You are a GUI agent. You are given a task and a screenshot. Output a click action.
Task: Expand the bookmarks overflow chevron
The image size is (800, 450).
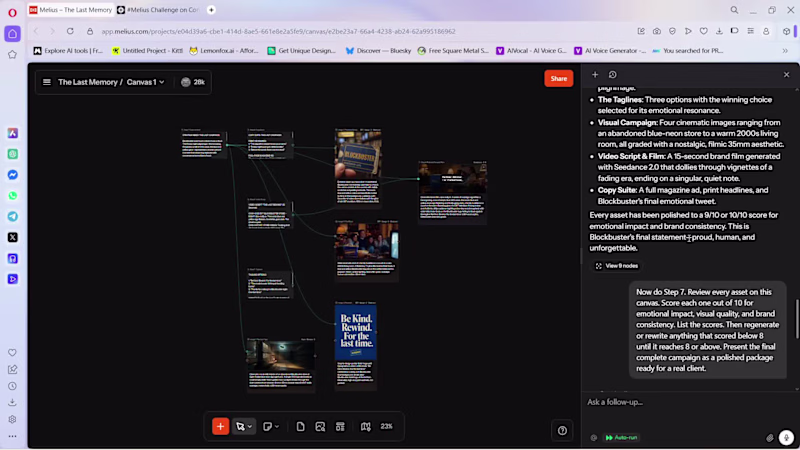785,51
